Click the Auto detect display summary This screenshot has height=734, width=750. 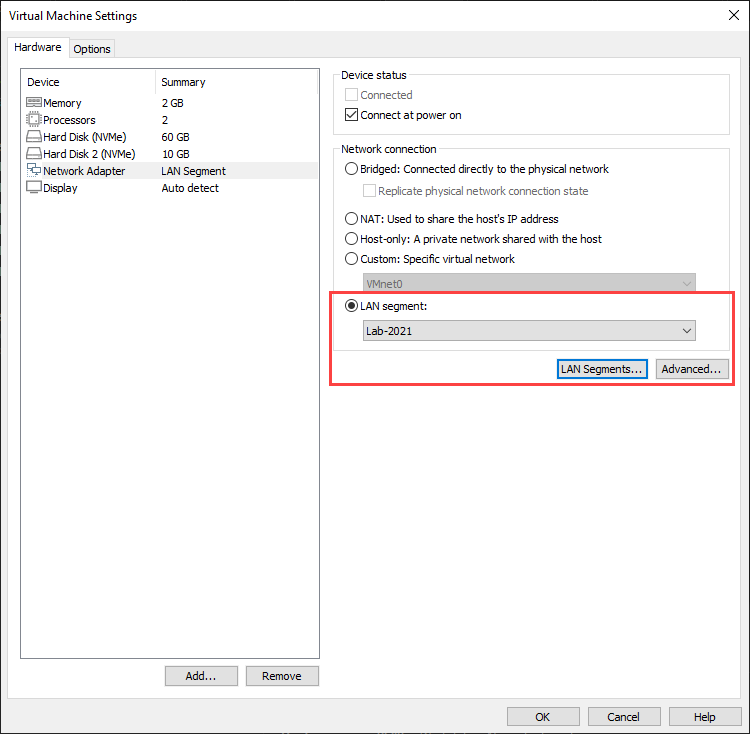pos(190,188)
